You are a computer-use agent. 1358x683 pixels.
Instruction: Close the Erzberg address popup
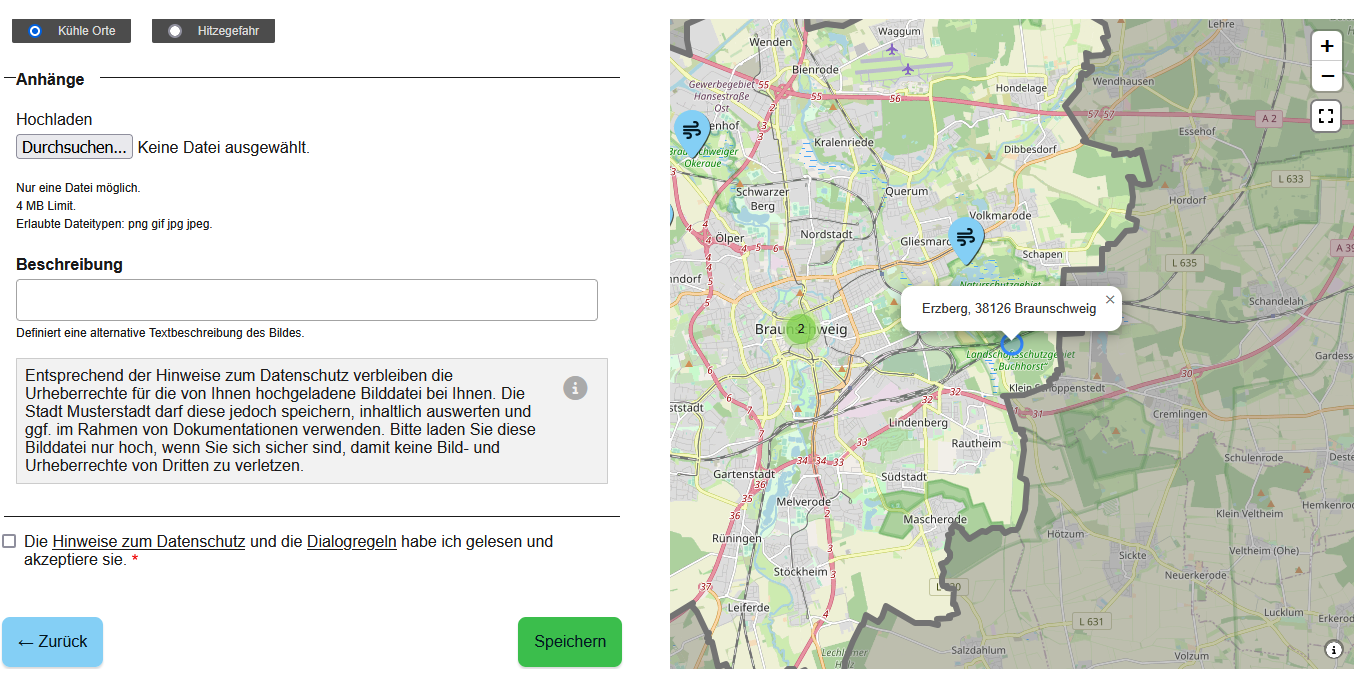pyautogui.click(x=1110, y=299)
